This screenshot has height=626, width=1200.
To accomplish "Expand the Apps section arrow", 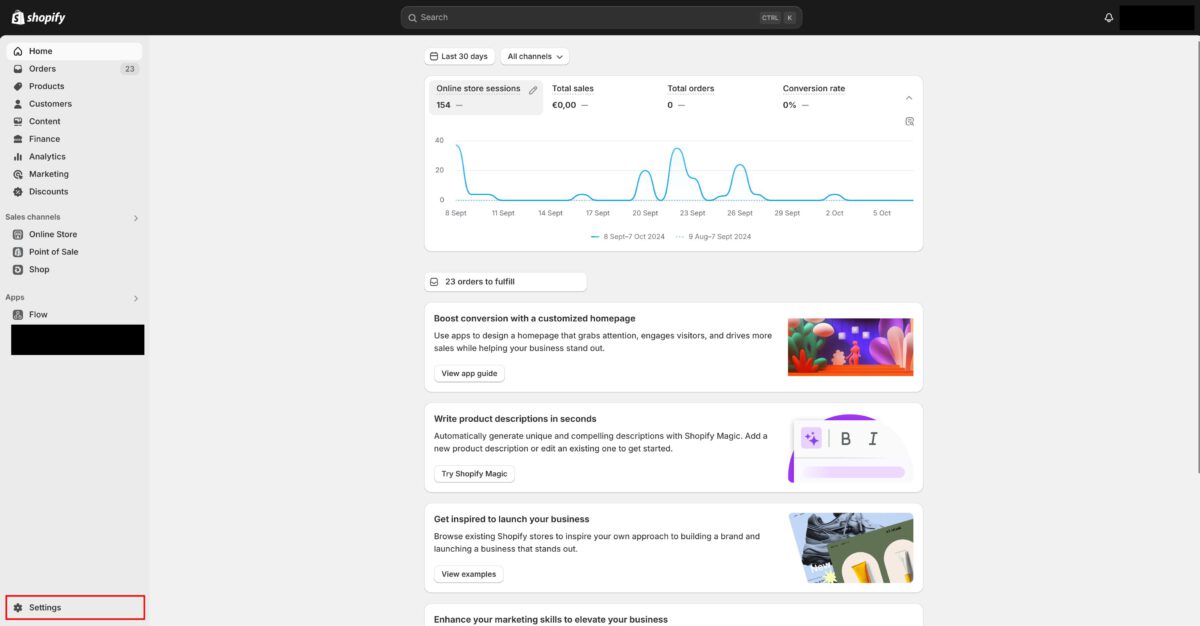I will [x=136, y=298].
